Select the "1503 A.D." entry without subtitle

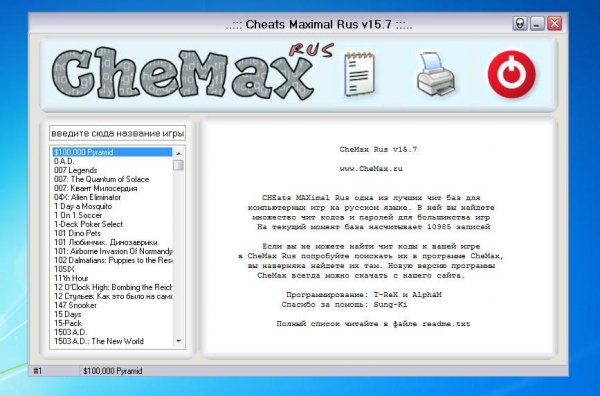112,332
